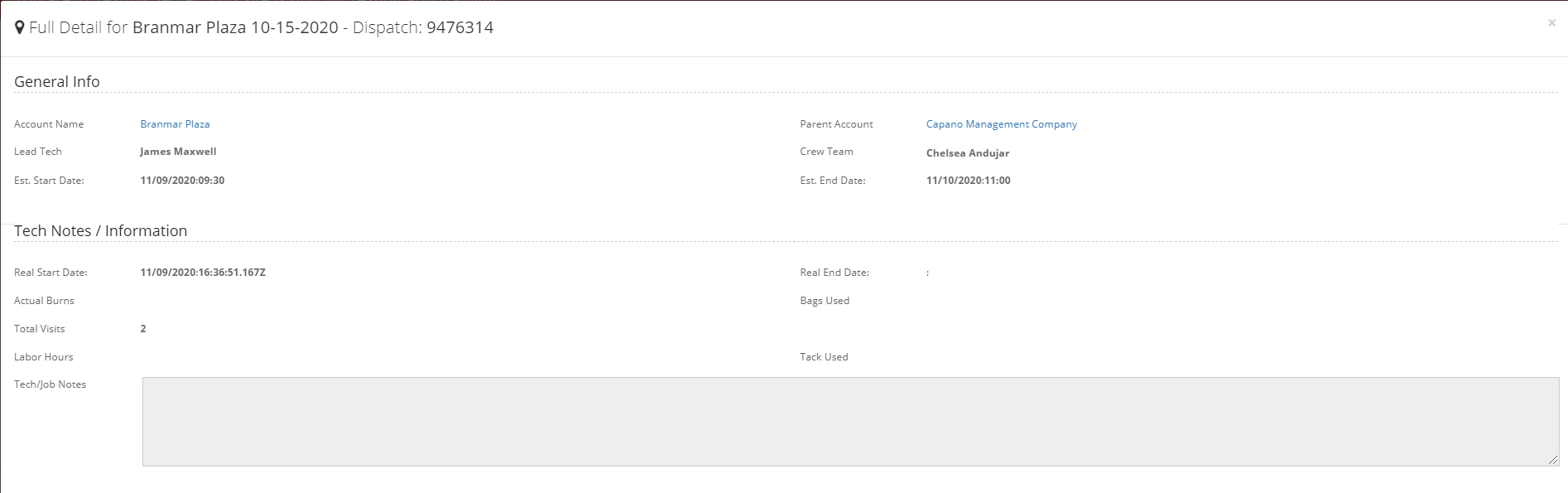Click the Est. Start Date label

(x=49, y=181)
